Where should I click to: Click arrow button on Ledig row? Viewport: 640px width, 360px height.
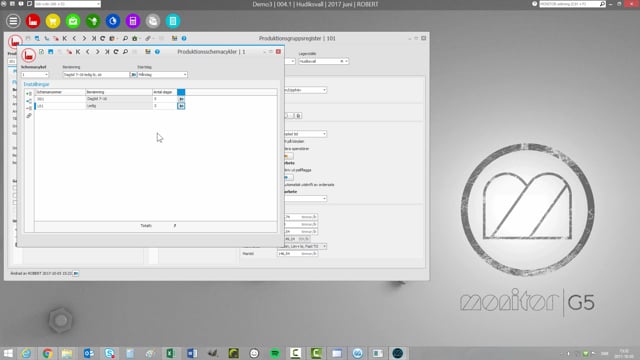(x=181, y=106)
